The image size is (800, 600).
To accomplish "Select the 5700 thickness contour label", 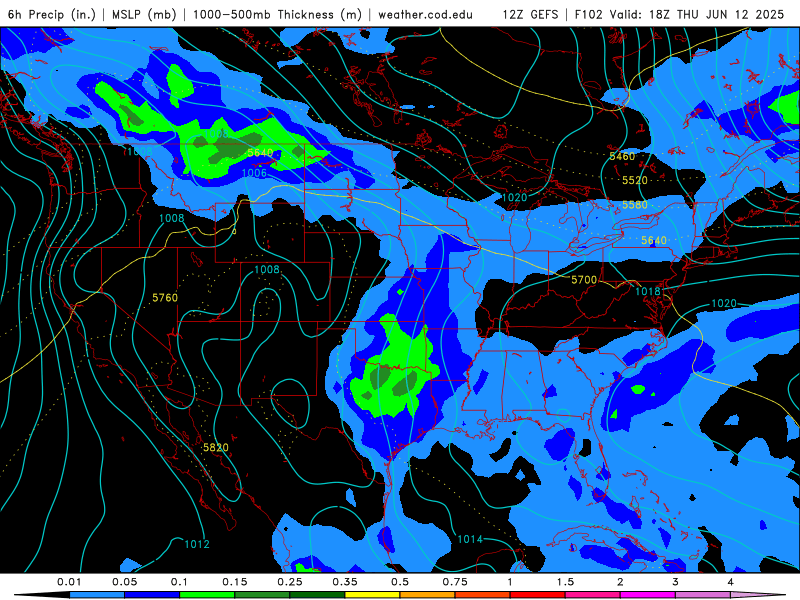I will 584,280.
